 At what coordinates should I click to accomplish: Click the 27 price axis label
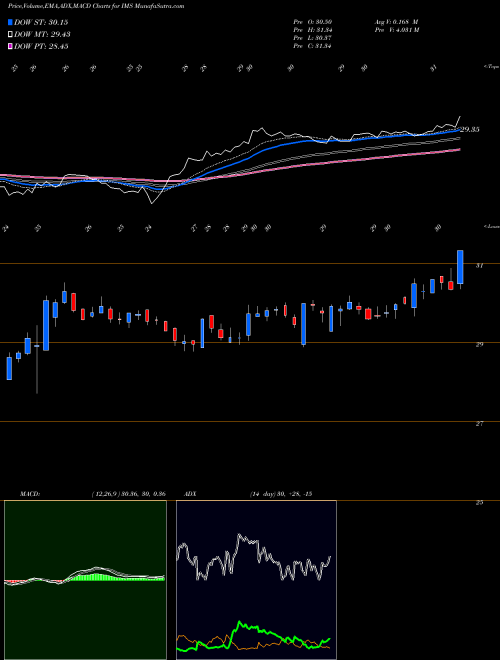[x=479, y=423]
